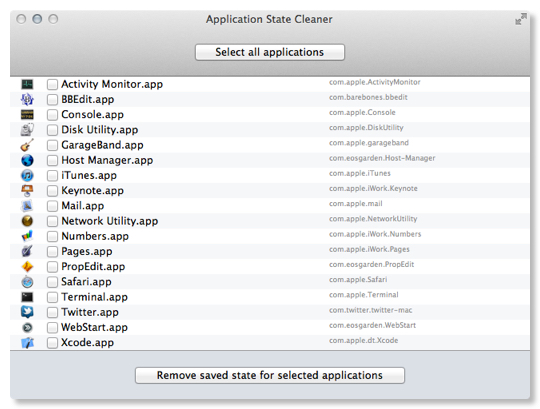Click com.eosgarden.Host-Manager identifier text
Image resolution: width=540 pixels, height=409 pixels.
click(x=382, y=158)
